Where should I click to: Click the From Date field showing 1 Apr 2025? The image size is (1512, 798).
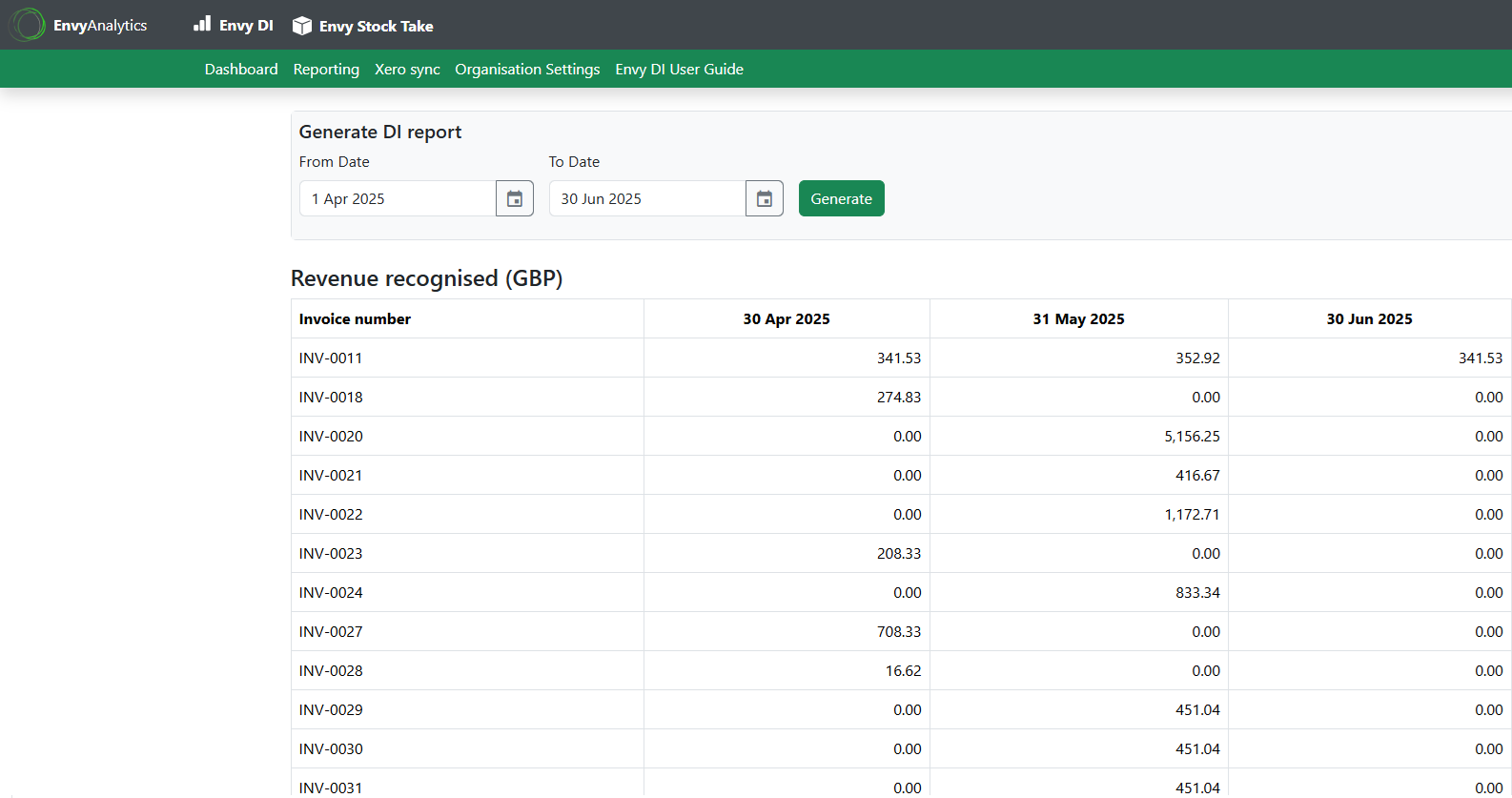tap(398, 198)
